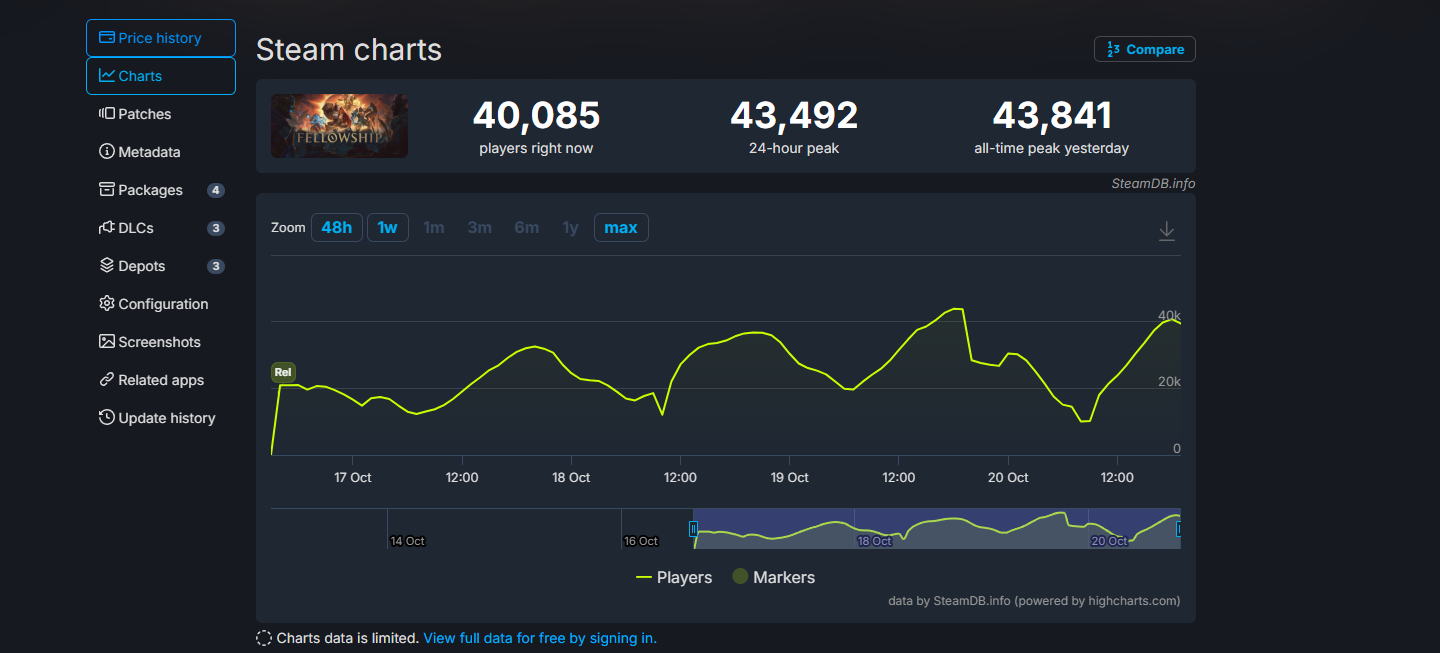Viewport: 1440px width, 653px height.
Task: Click the 43,492 24-hour peak value
Action: (794, 116)
